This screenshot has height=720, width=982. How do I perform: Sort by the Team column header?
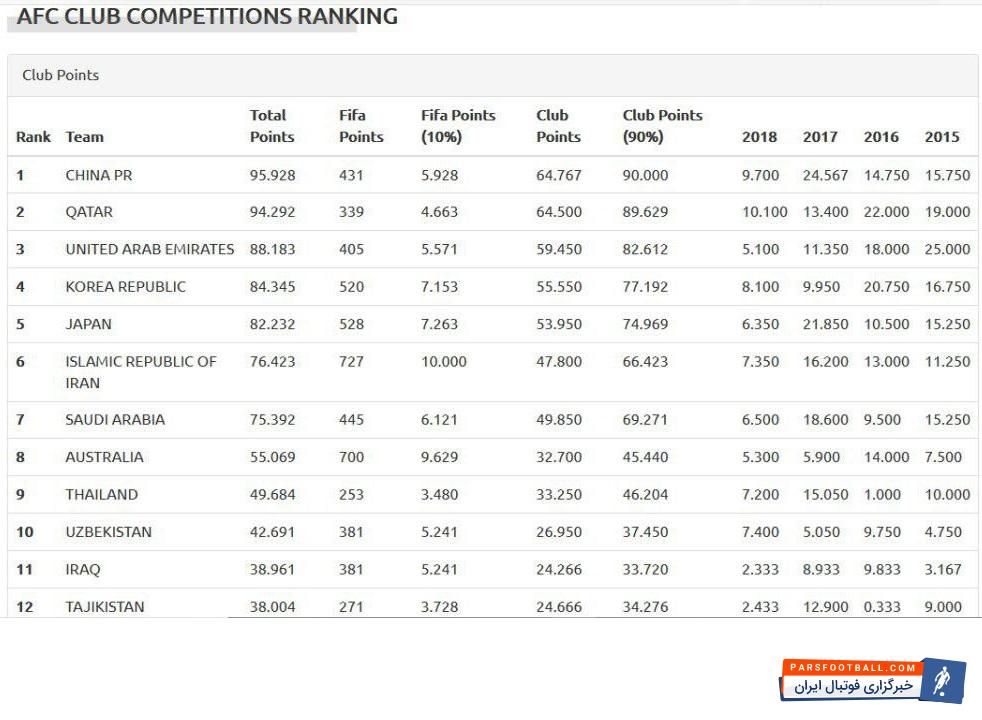(84, 137)
